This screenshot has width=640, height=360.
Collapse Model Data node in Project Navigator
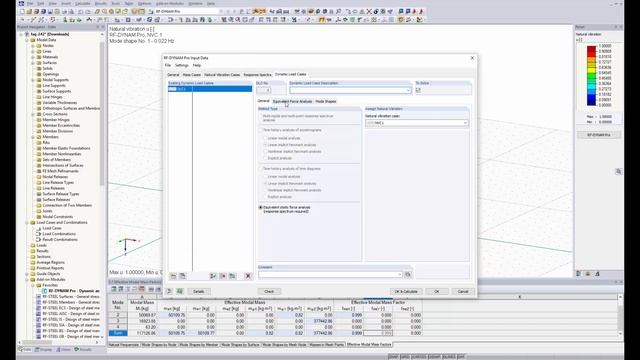click(27, 40)
